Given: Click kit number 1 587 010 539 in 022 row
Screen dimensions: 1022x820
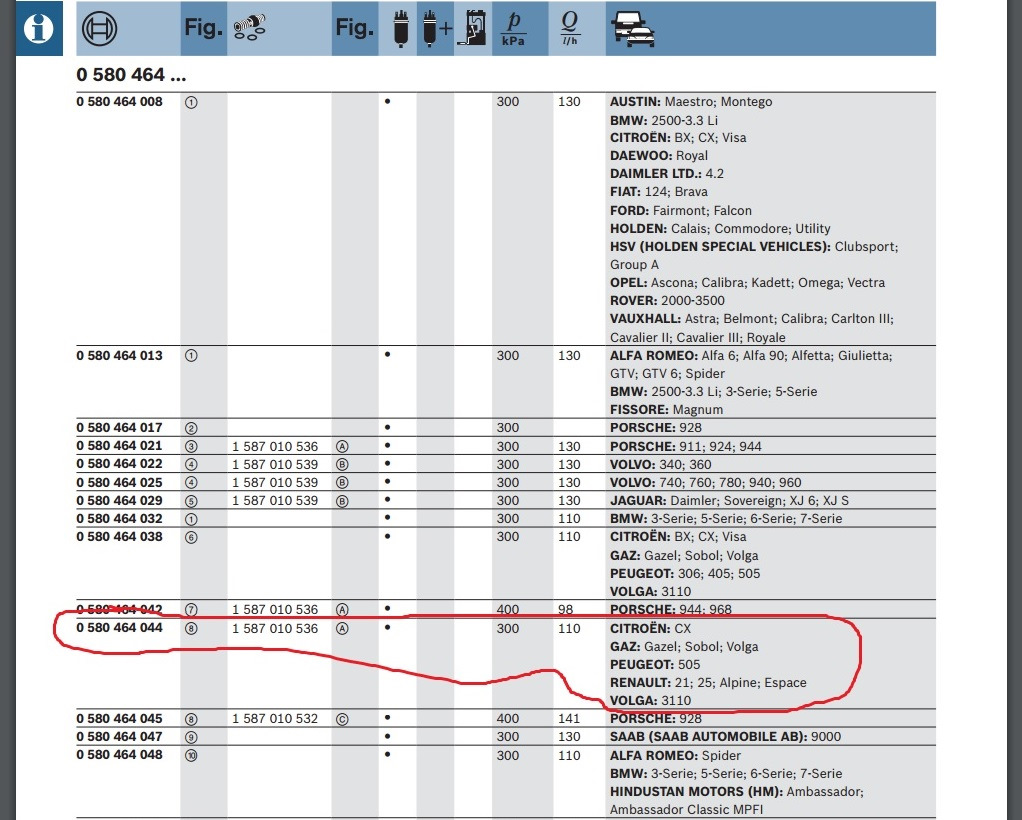Looking at the screenshot, I should point(275,465).
